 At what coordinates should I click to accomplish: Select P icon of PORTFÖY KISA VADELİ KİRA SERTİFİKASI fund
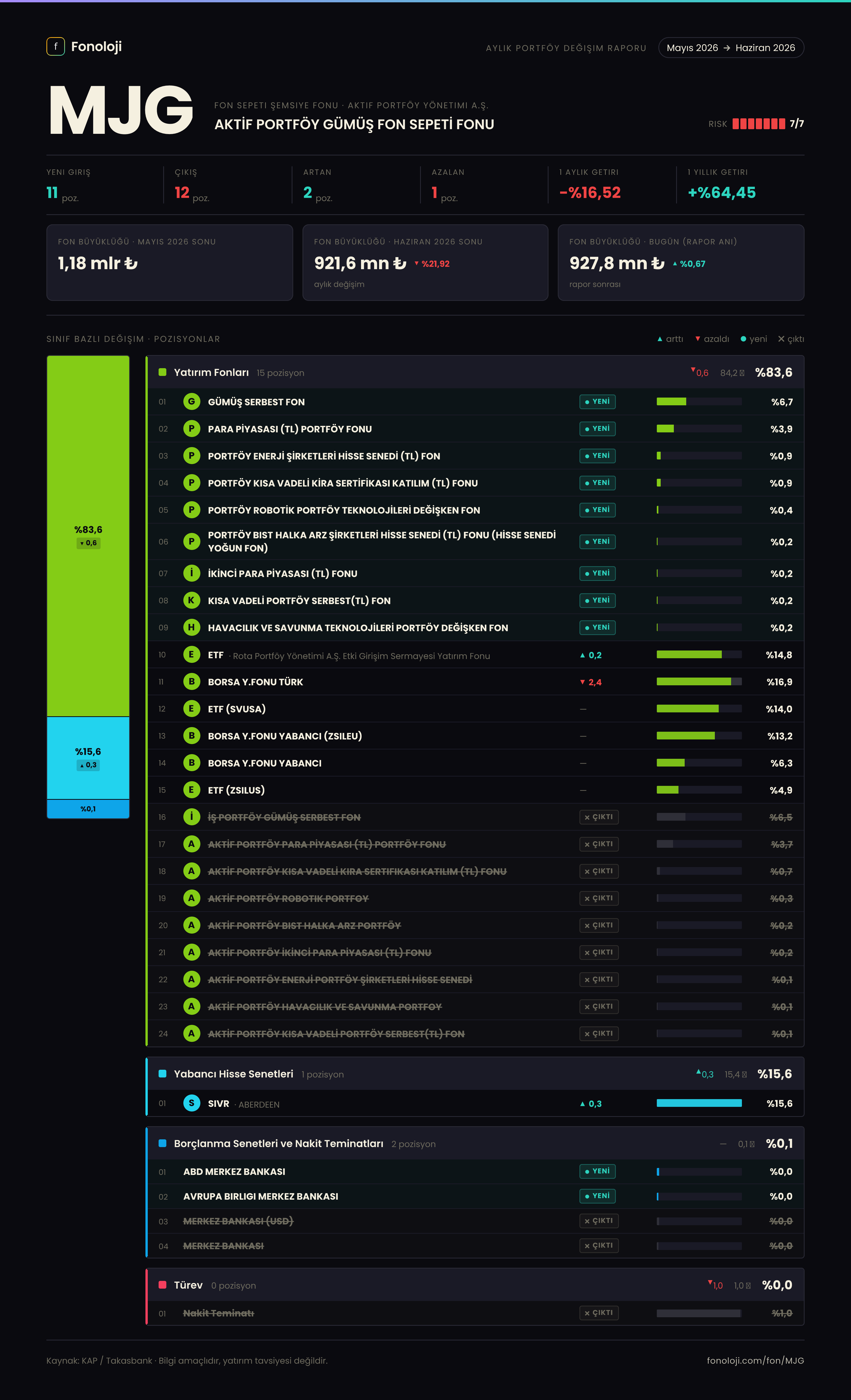(192, 483)
